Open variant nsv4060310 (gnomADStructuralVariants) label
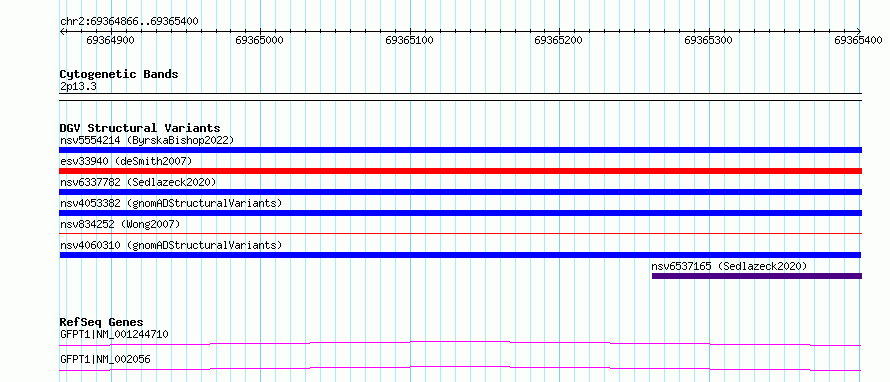 [171, 245]
